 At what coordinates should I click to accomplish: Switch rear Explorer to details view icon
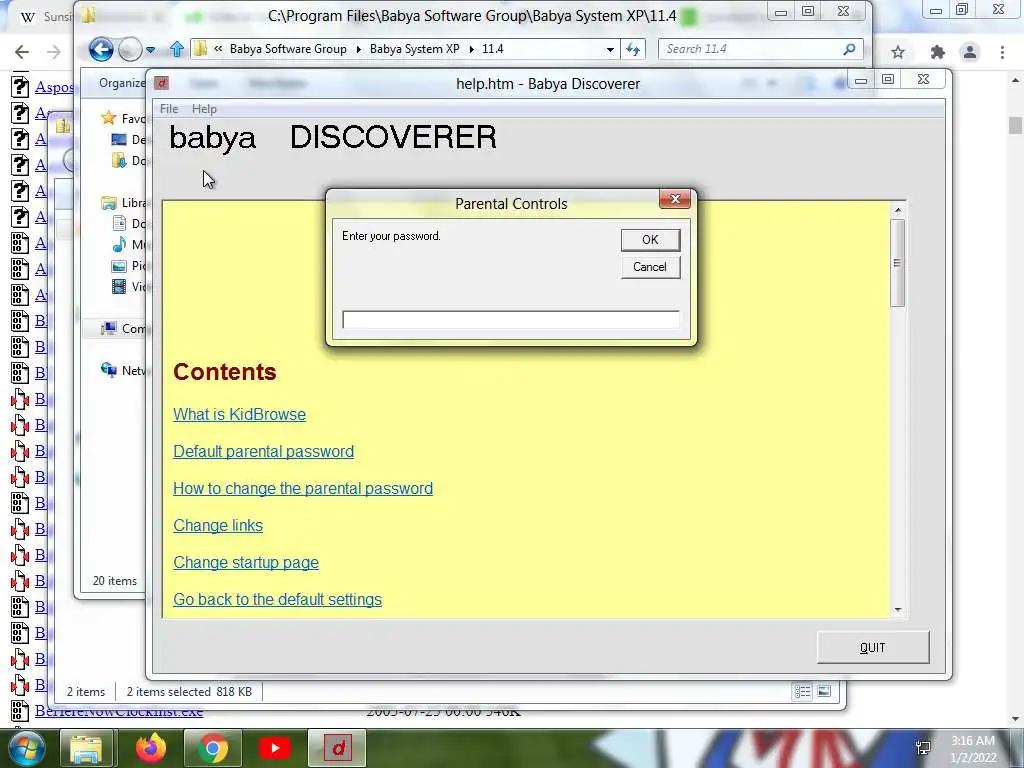[x=803, y=691]
